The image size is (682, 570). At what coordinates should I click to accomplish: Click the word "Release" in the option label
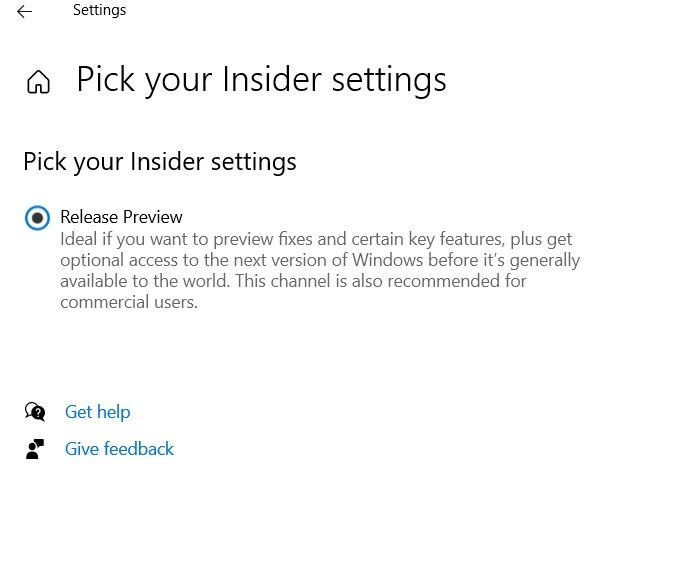pos(89,217)
